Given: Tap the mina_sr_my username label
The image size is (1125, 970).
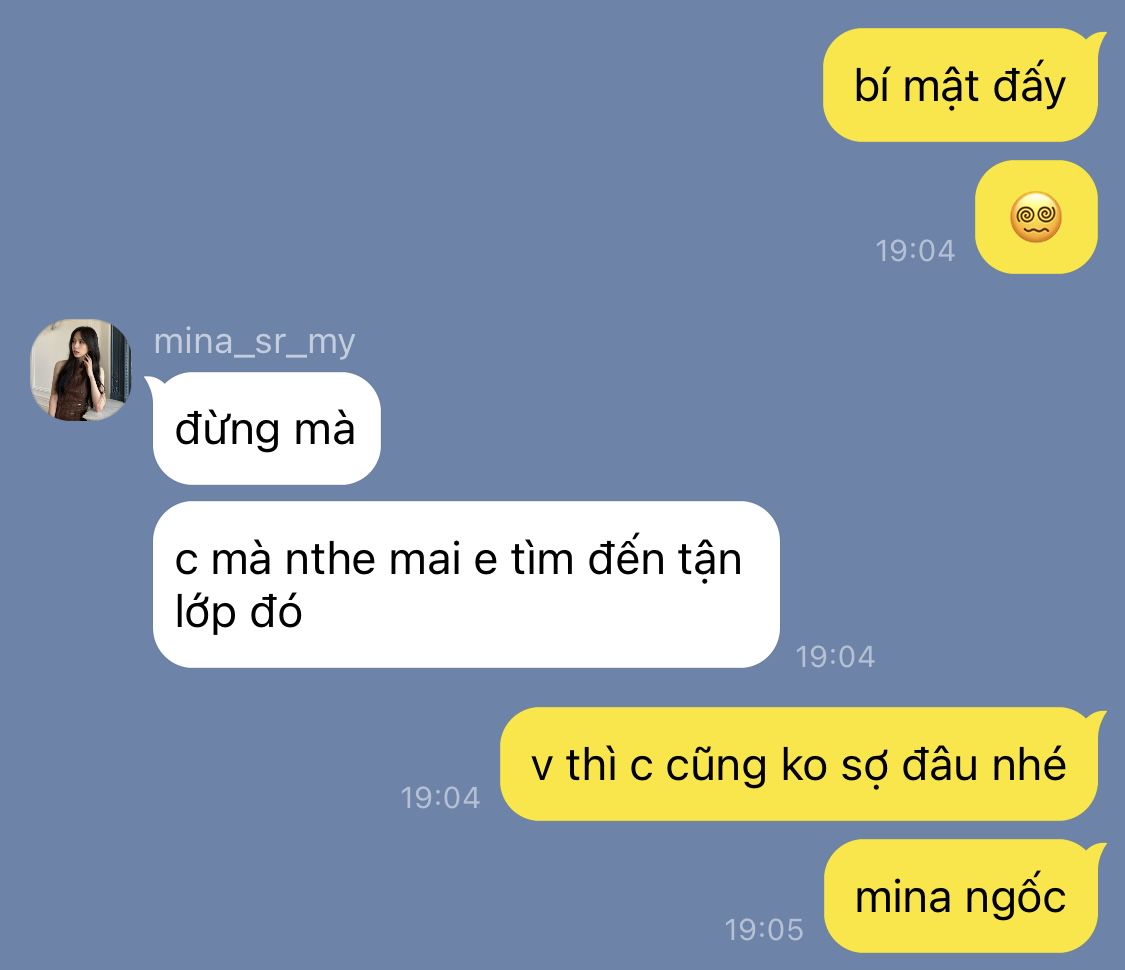Looking at the screenshot, I should [254, 342].
